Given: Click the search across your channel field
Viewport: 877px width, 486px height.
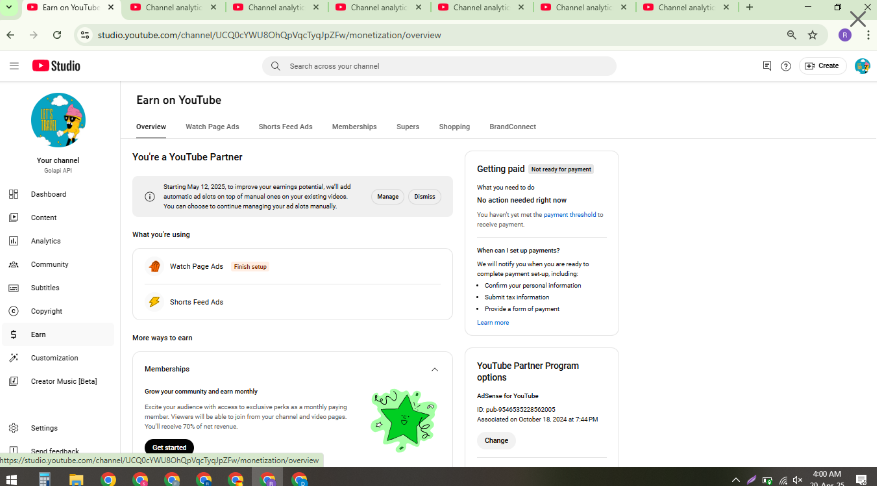Looking at the screenshot, I should [x=439, y=66].
